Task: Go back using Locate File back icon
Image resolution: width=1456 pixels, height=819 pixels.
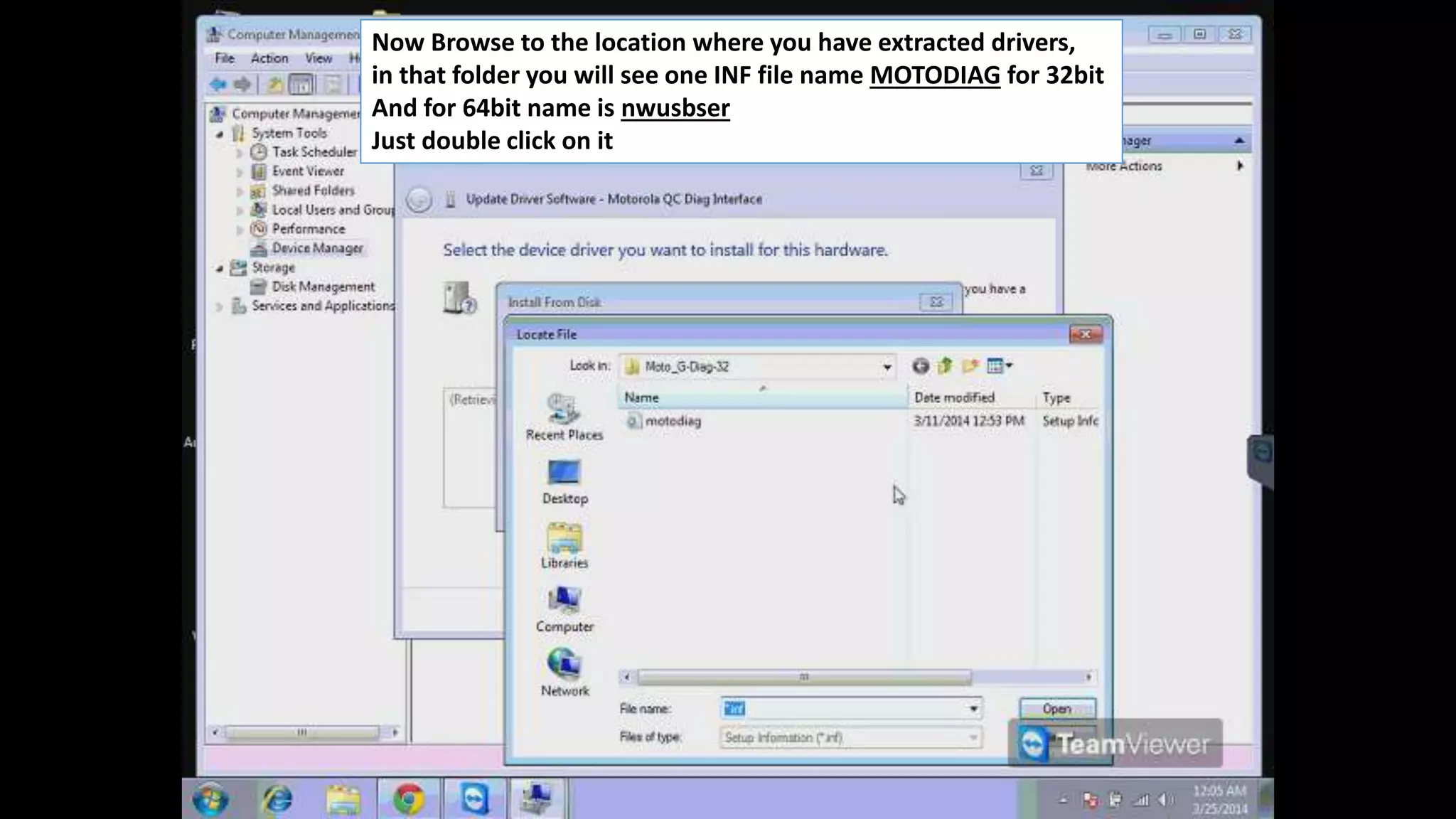Action: click(x=920, y=366)
